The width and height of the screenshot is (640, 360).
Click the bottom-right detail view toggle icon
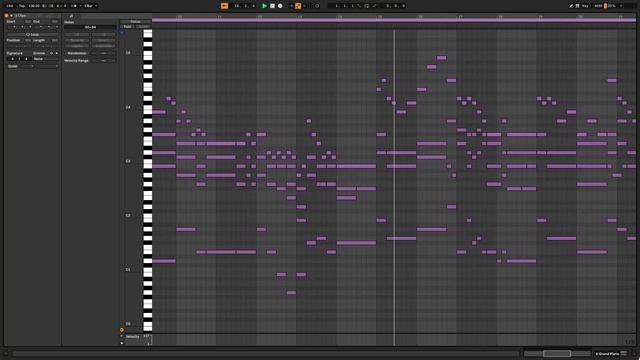[634, 354]
